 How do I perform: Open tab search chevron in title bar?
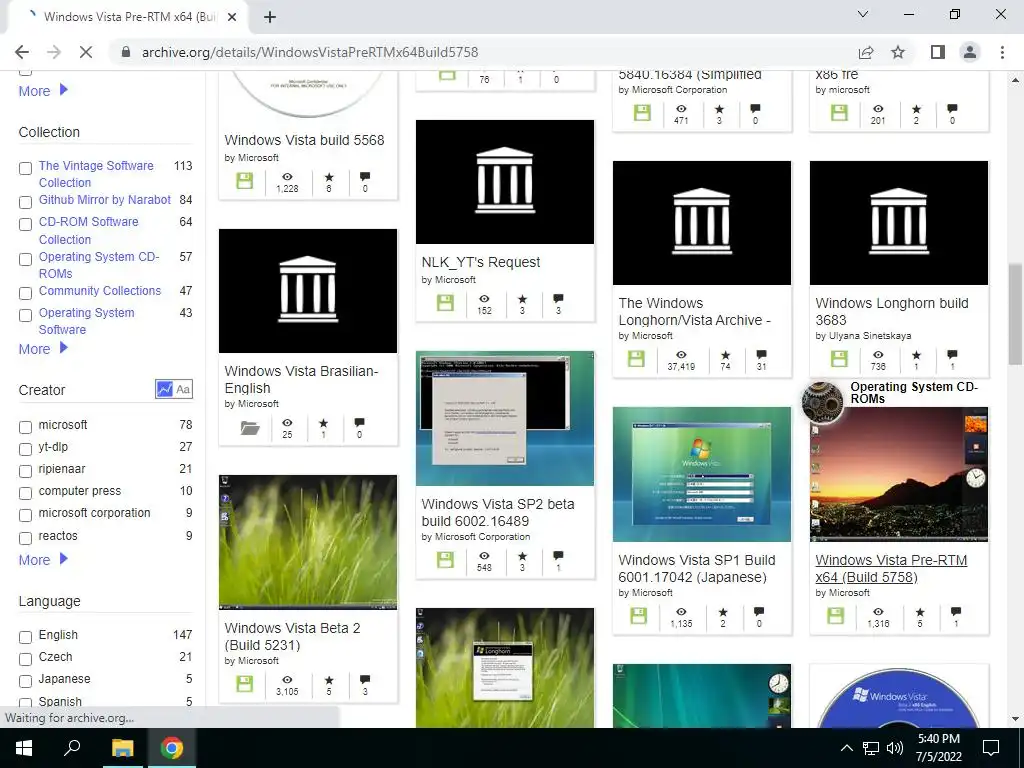click(x=863, y=14)
